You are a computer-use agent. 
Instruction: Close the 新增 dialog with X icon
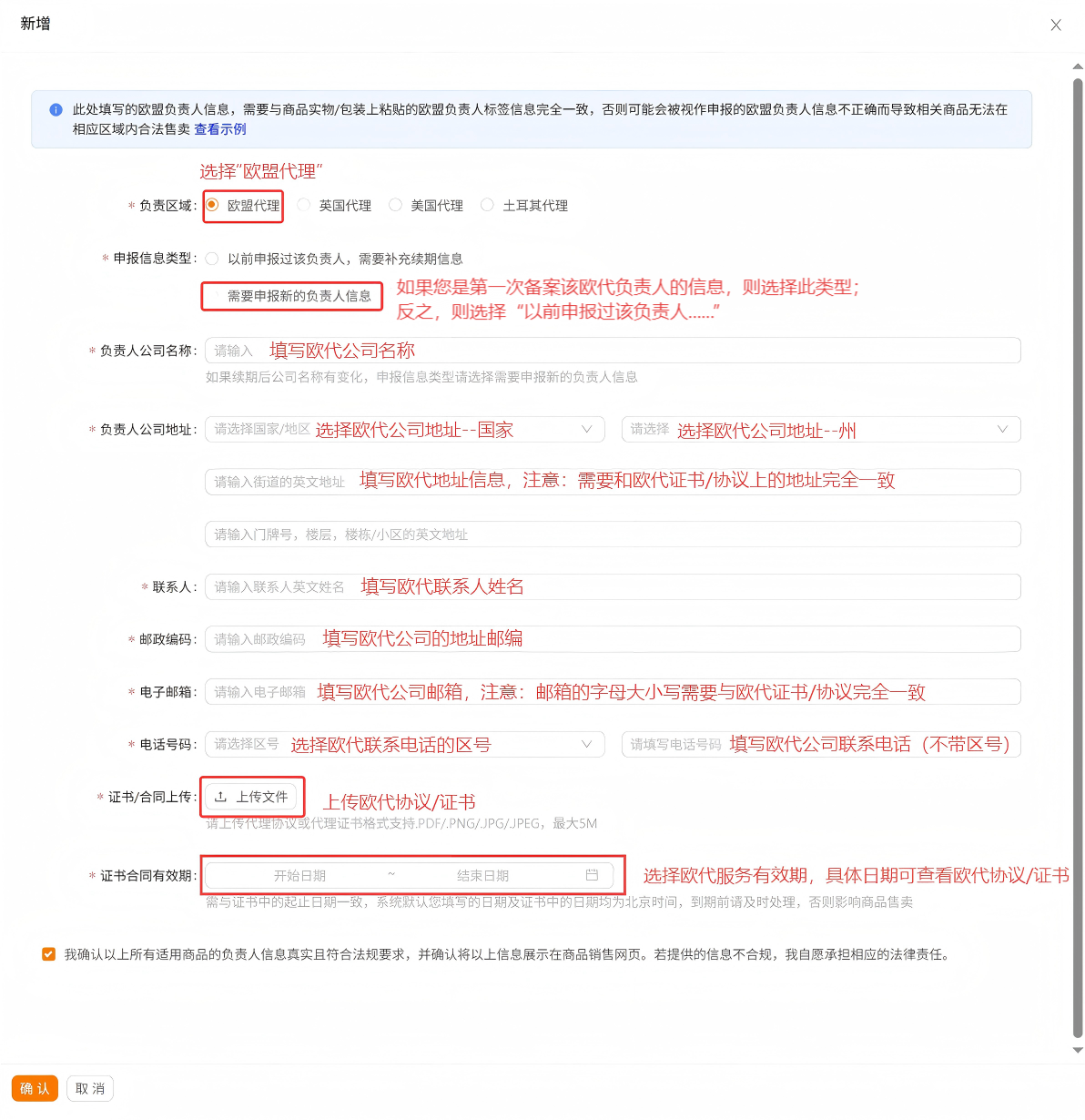pos(1056,25)
